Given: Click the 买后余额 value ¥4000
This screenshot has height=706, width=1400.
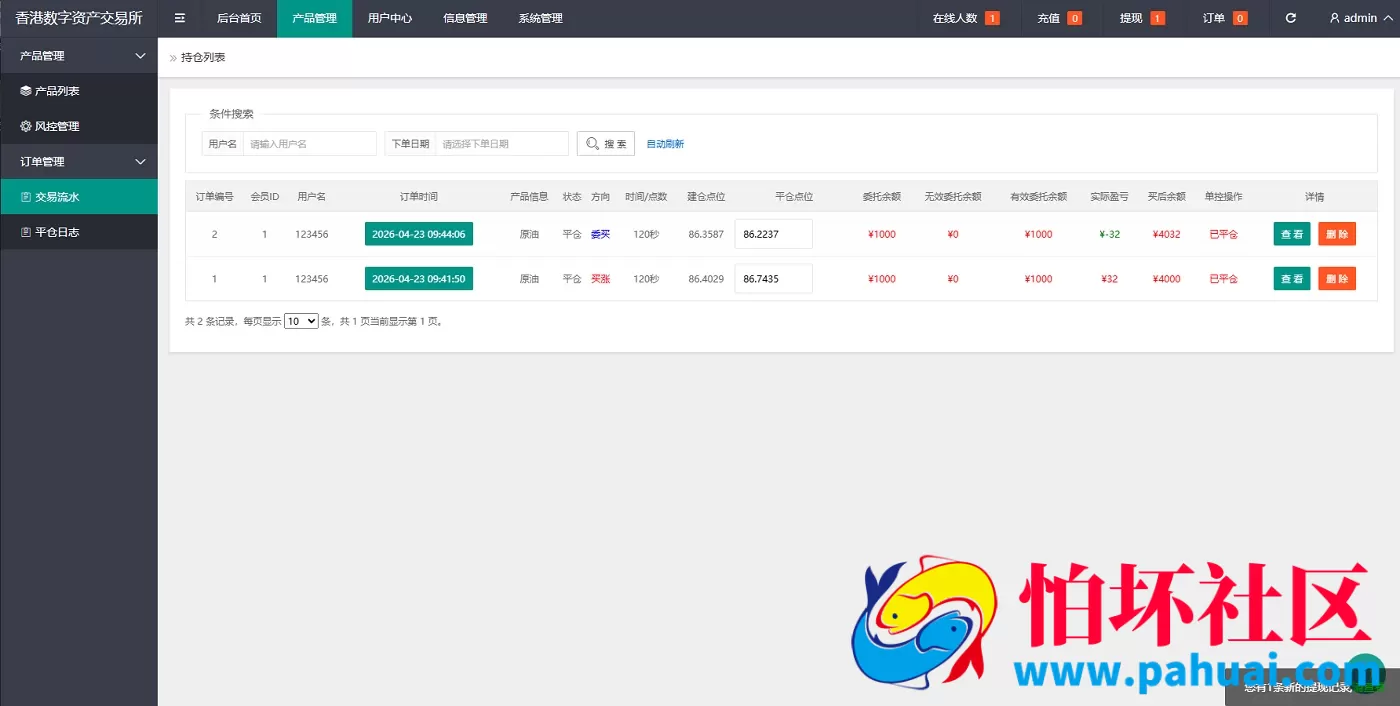Looking at the screenshot, I should (x=1166, y=279).
